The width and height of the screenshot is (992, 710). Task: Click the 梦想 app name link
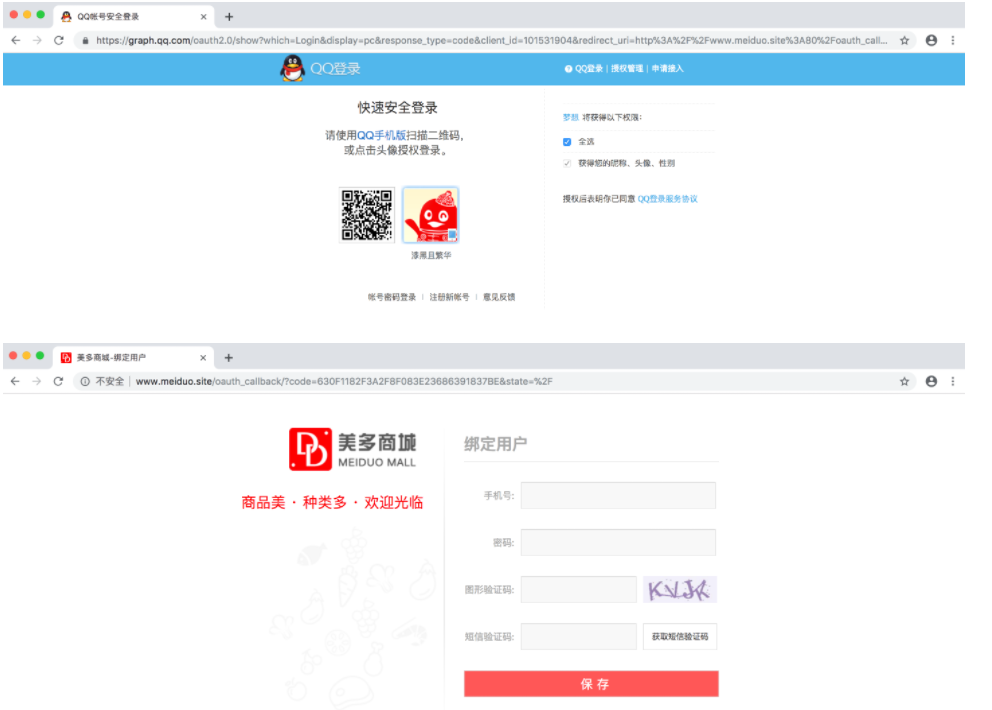coord(571,117)
